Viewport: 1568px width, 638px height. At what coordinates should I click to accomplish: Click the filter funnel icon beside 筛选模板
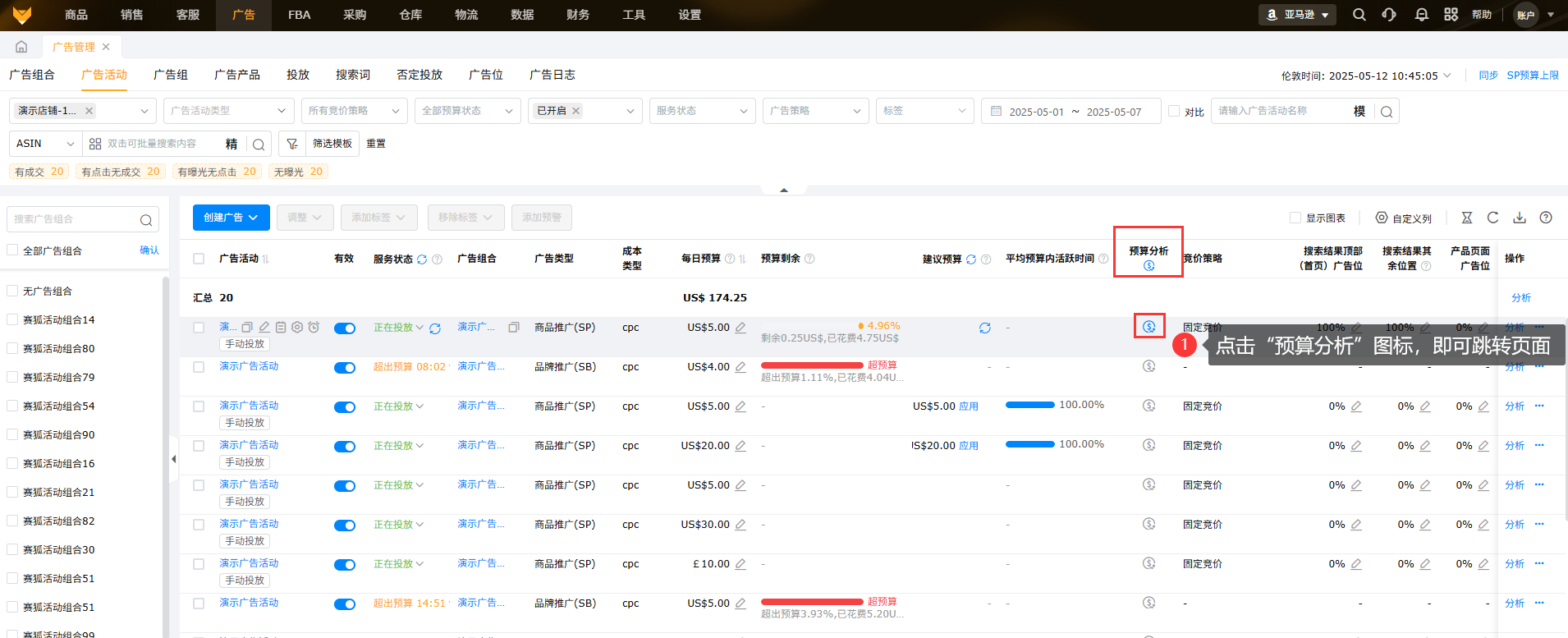click(291, 144)
